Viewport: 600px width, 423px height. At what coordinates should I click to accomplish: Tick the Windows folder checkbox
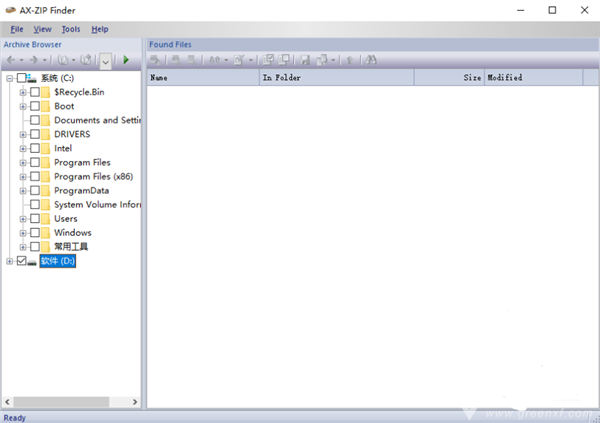[x=35, y=232]
